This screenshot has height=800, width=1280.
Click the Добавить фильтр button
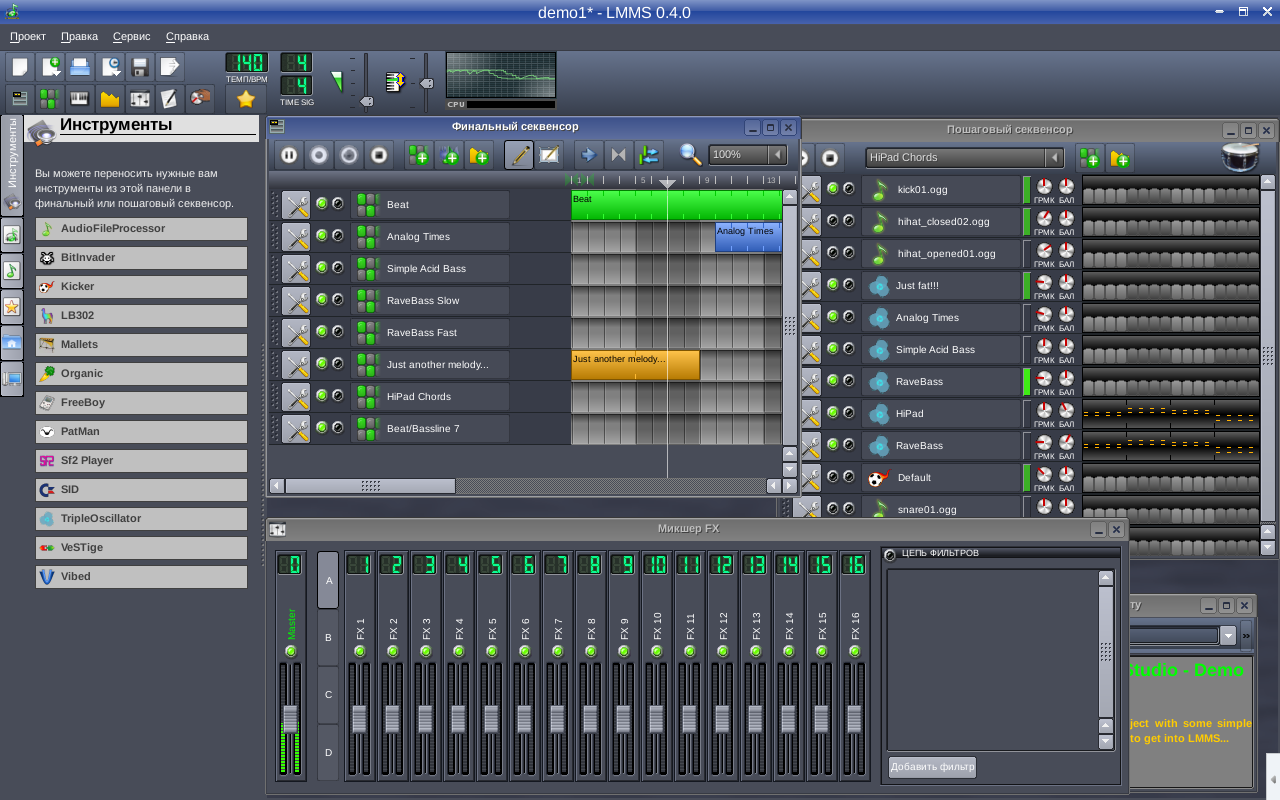[x=932, y=767]
